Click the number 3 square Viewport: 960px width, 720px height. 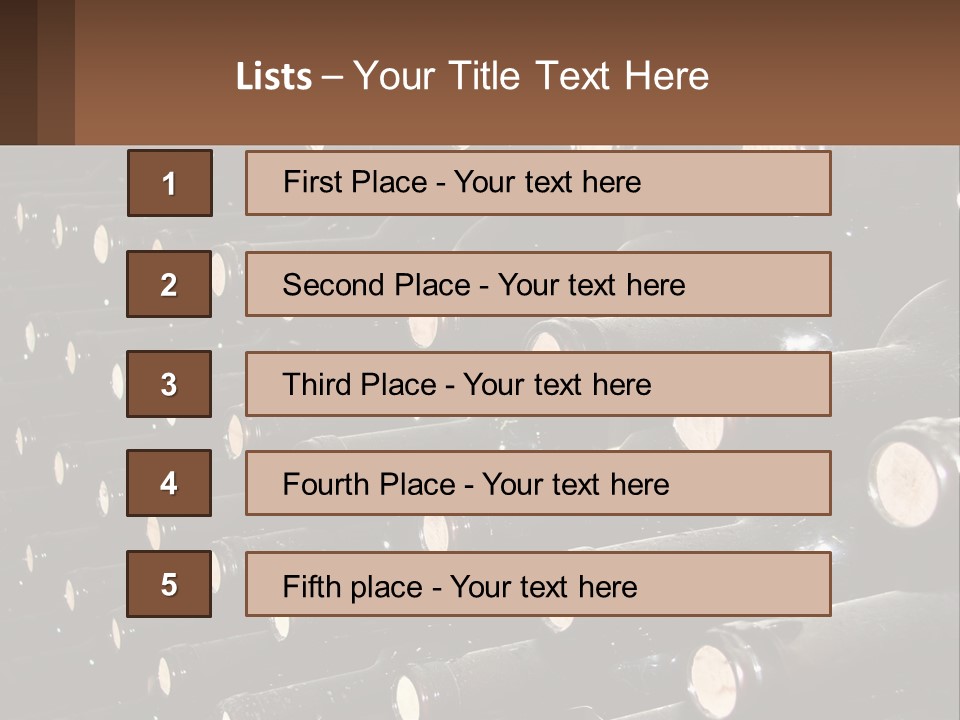[169, 384]
